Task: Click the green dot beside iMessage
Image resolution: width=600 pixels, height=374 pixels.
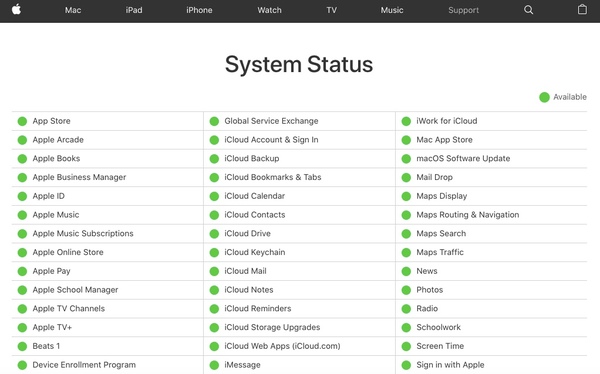Action: 214,365
